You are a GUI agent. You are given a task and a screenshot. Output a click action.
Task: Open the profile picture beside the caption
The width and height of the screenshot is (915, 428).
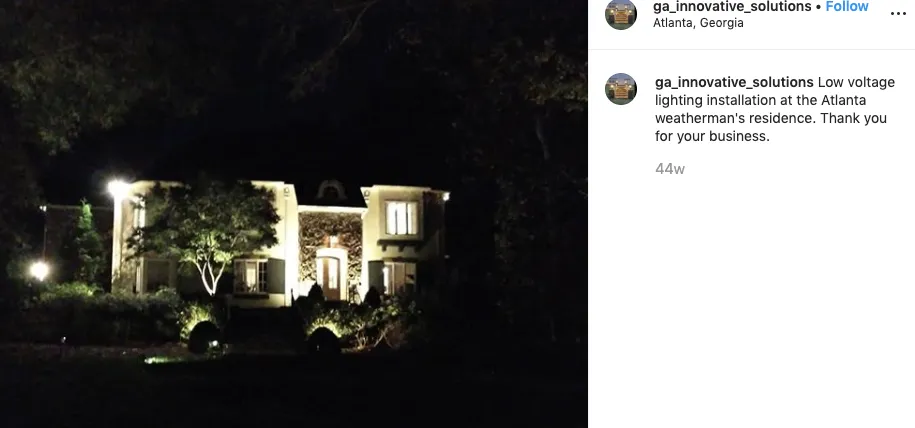(621, 89)
